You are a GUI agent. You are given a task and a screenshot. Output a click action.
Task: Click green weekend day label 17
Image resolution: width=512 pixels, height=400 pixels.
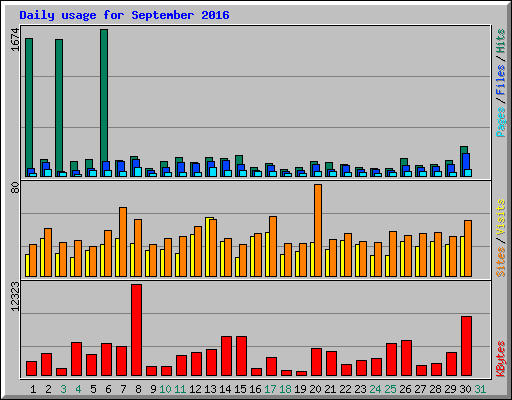tap(270, 389)
